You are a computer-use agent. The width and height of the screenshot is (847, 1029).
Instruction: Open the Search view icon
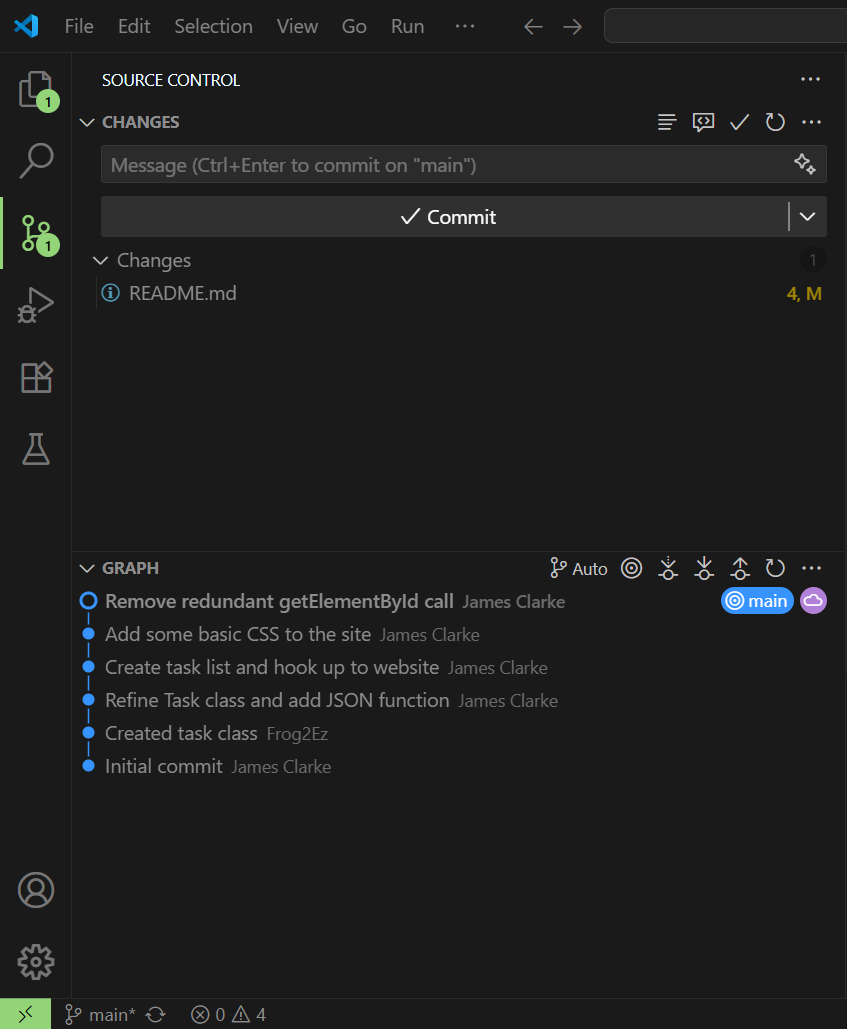[36, 160]
